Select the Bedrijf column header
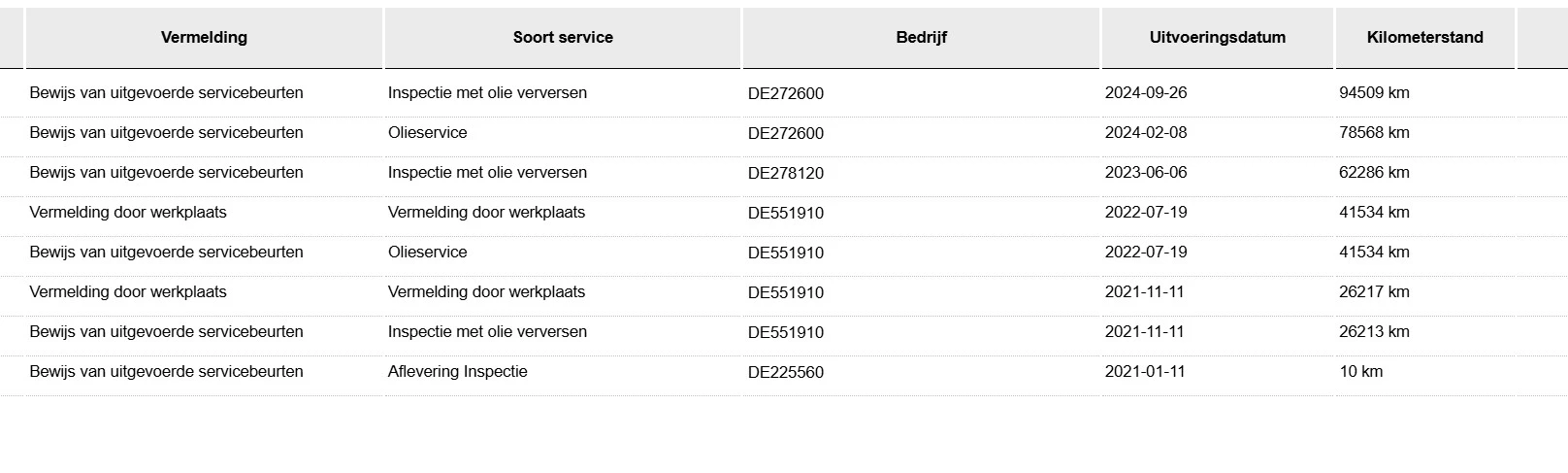 (921, 38)
